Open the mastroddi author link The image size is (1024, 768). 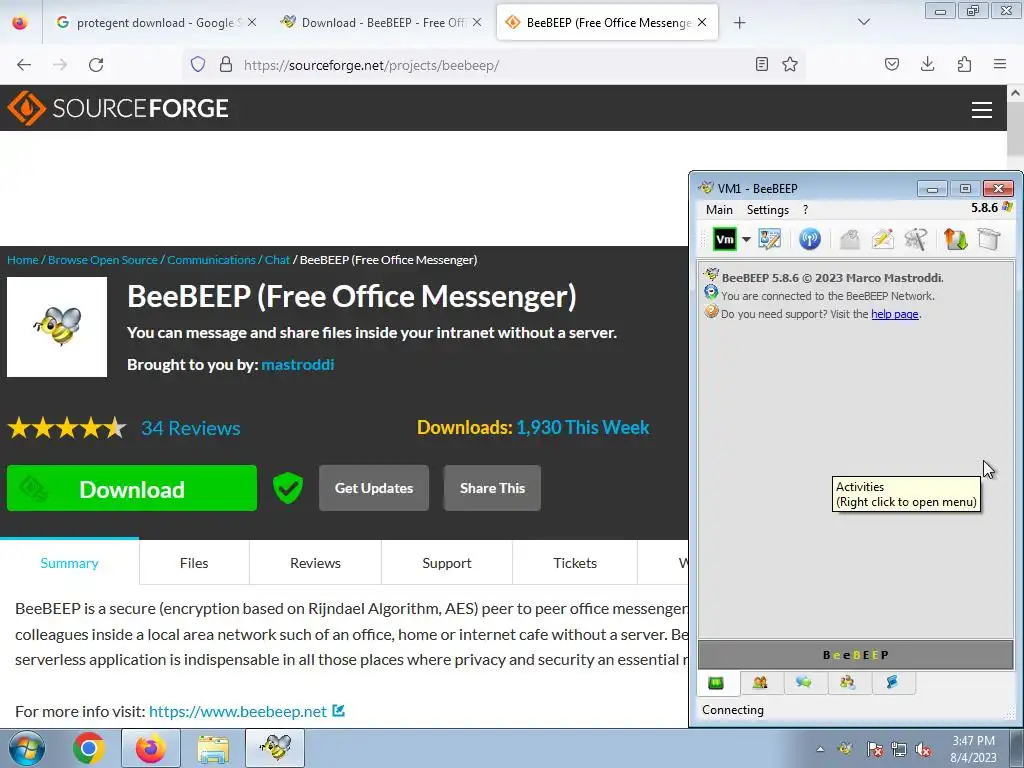[x=298, y=364]
